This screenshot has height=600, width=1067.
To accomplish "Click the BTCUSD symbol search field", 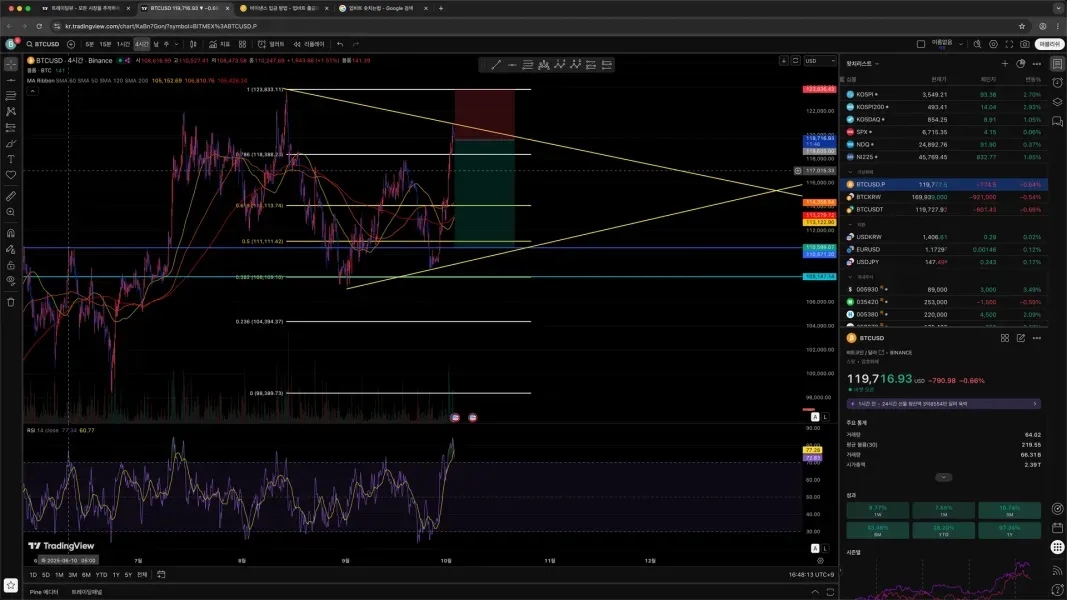I will pyautogui.click(x=46, y=44).
